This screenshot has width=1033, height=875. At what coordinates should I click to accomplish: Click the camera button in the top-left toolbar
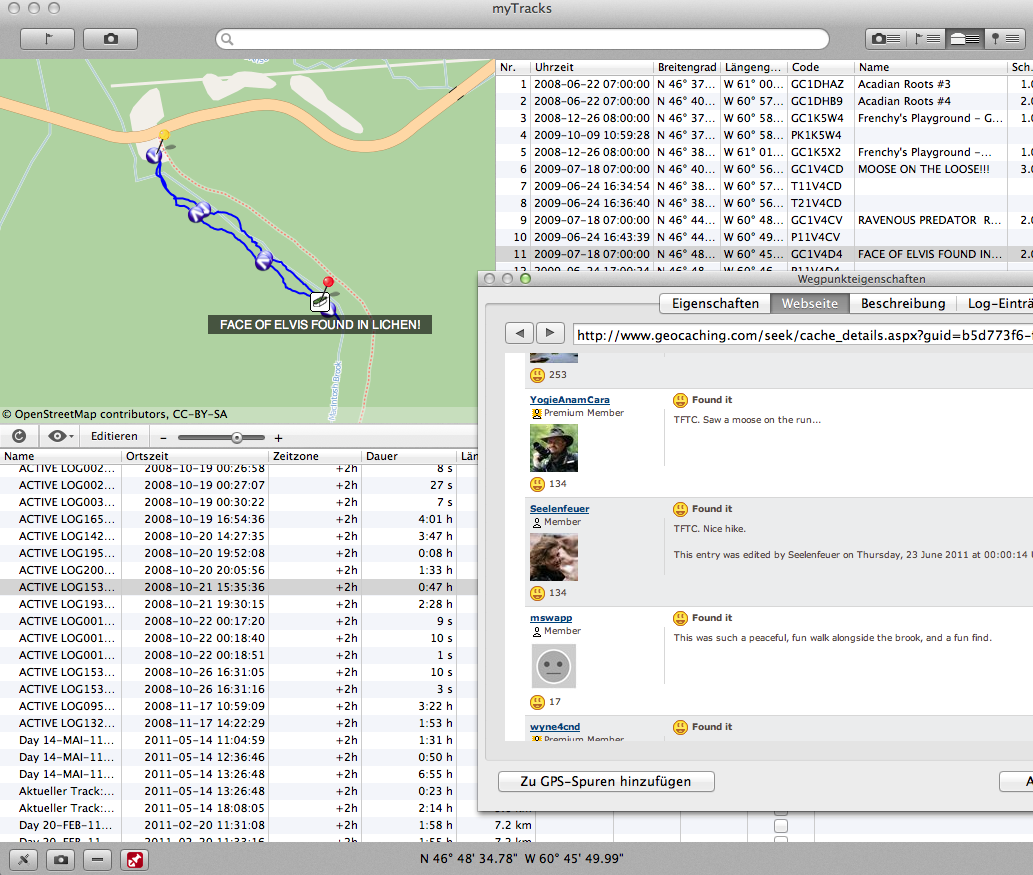111,39
